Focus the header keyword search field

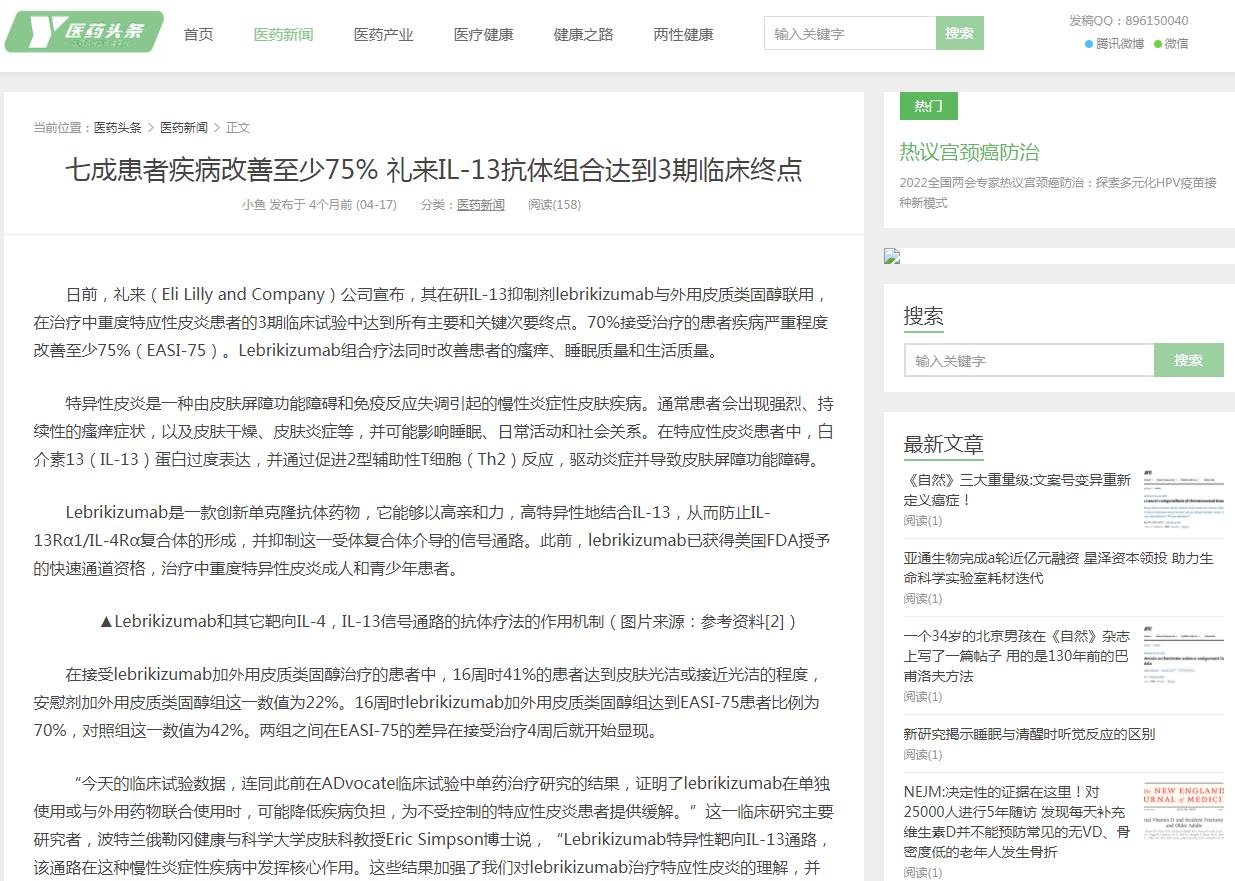tap(850, 33)
